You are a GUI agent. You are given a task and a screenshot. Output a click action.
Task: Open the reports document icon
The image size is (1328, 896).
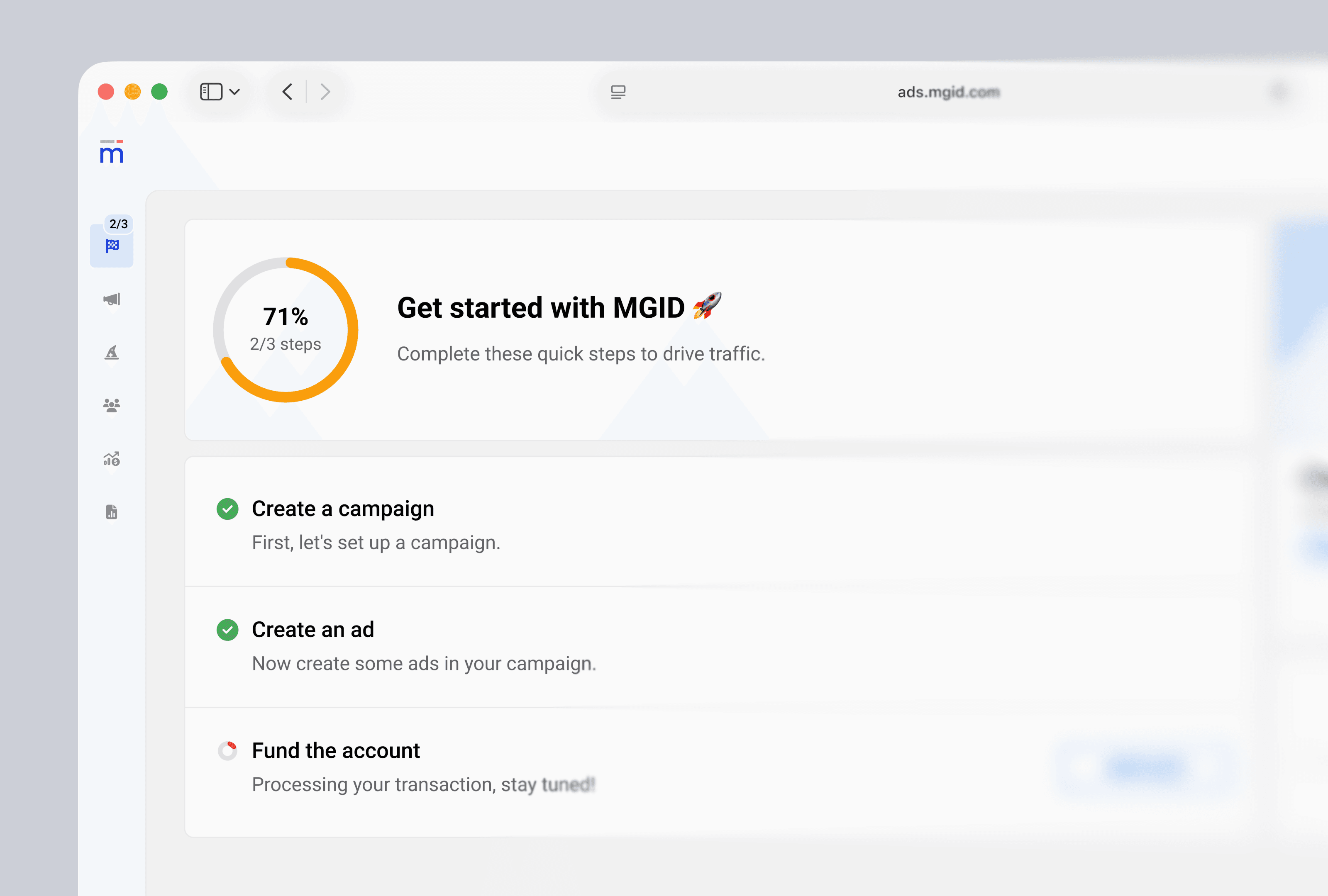(x=112, y=511)
